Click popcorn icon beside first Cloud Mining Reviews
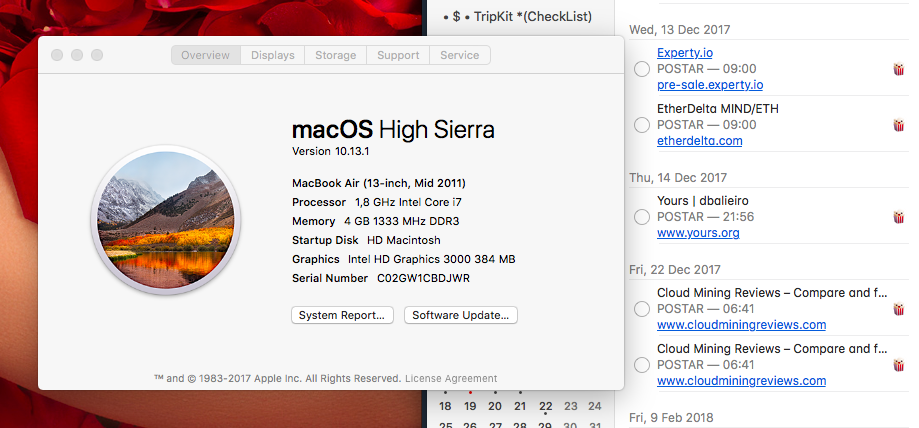This screenshot has width=919, height=428. [898, 309]
